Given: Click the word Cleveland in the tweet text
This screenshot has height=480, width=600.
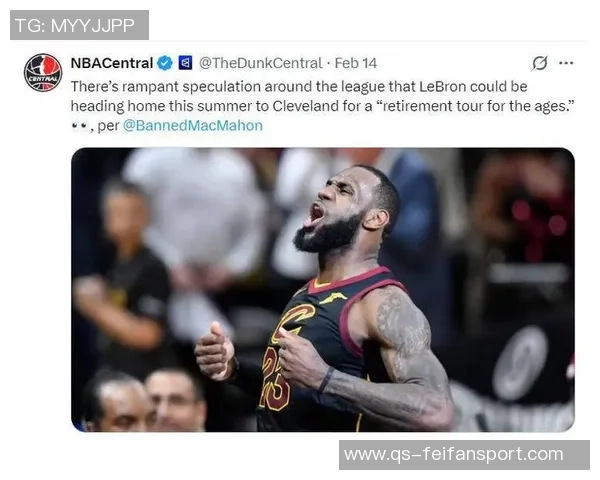Looking at the screenshot, I should 305,106.
